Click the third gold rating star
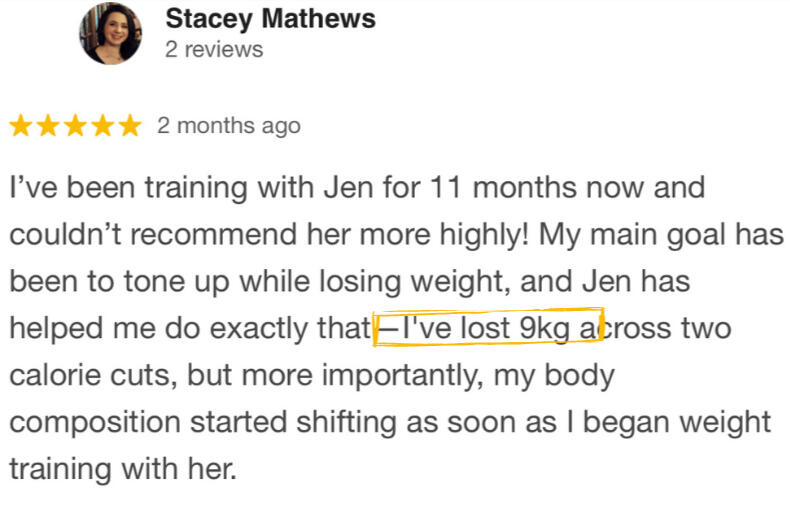 [75, 127]
